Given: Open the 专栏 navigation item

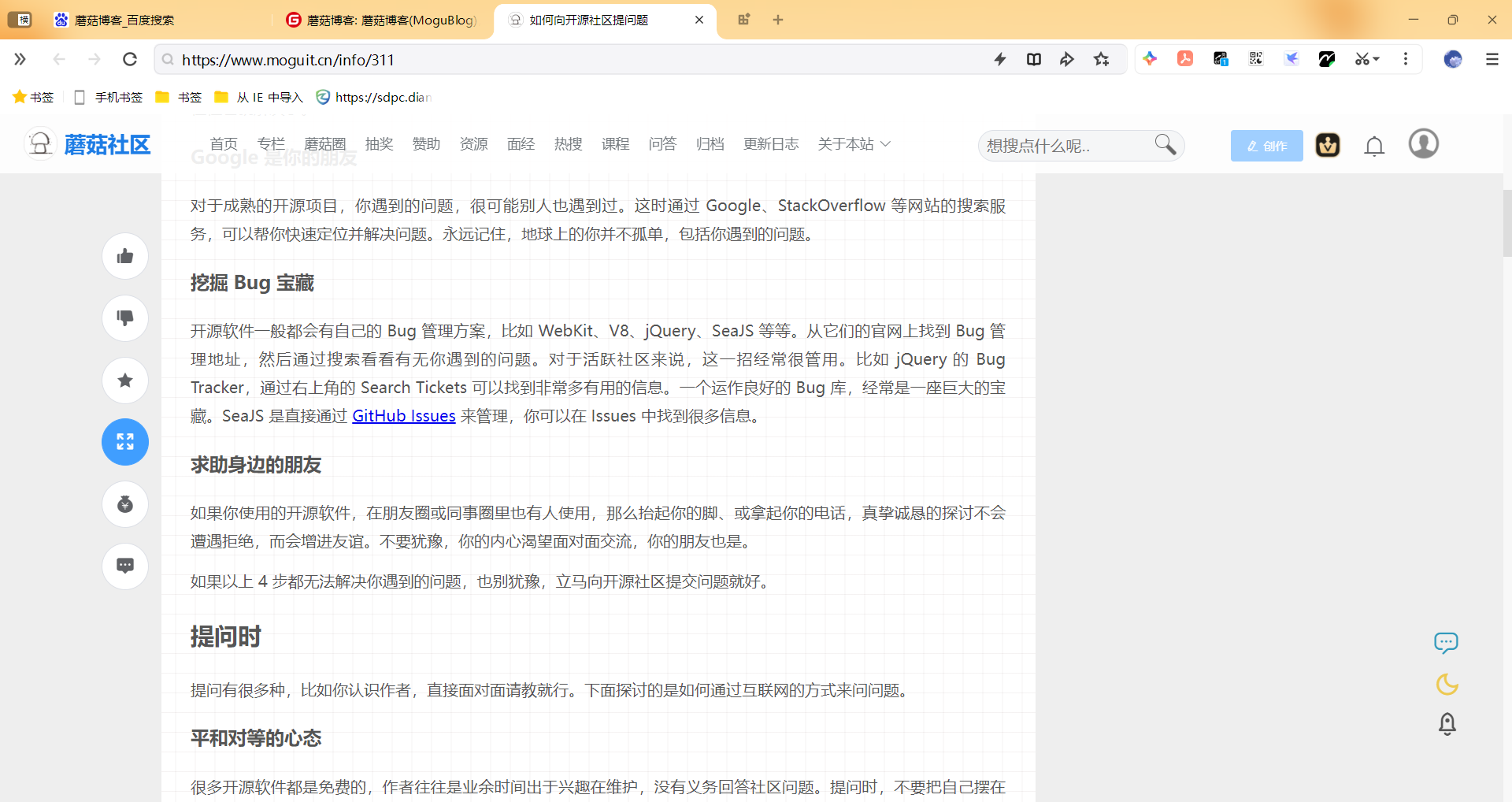Looking at the screenshot, I should (271, 144).
